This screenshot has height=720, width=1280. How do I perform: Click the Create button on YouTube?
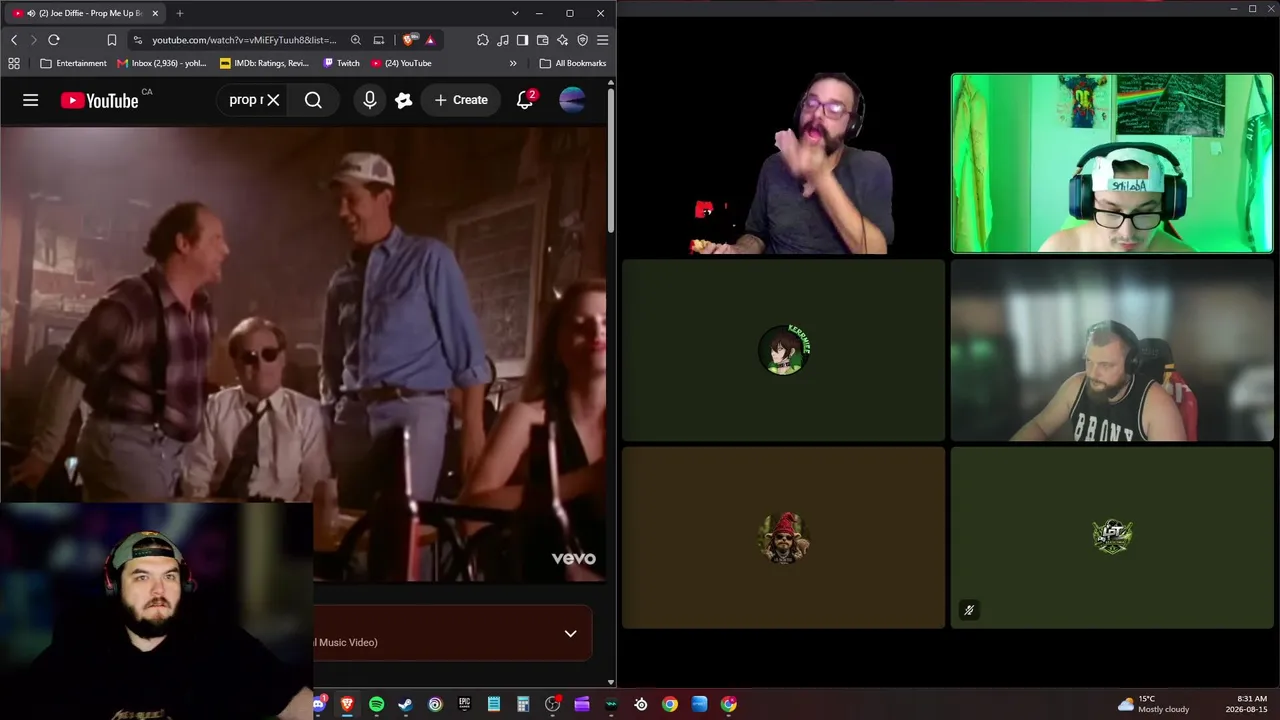(461, 100)
